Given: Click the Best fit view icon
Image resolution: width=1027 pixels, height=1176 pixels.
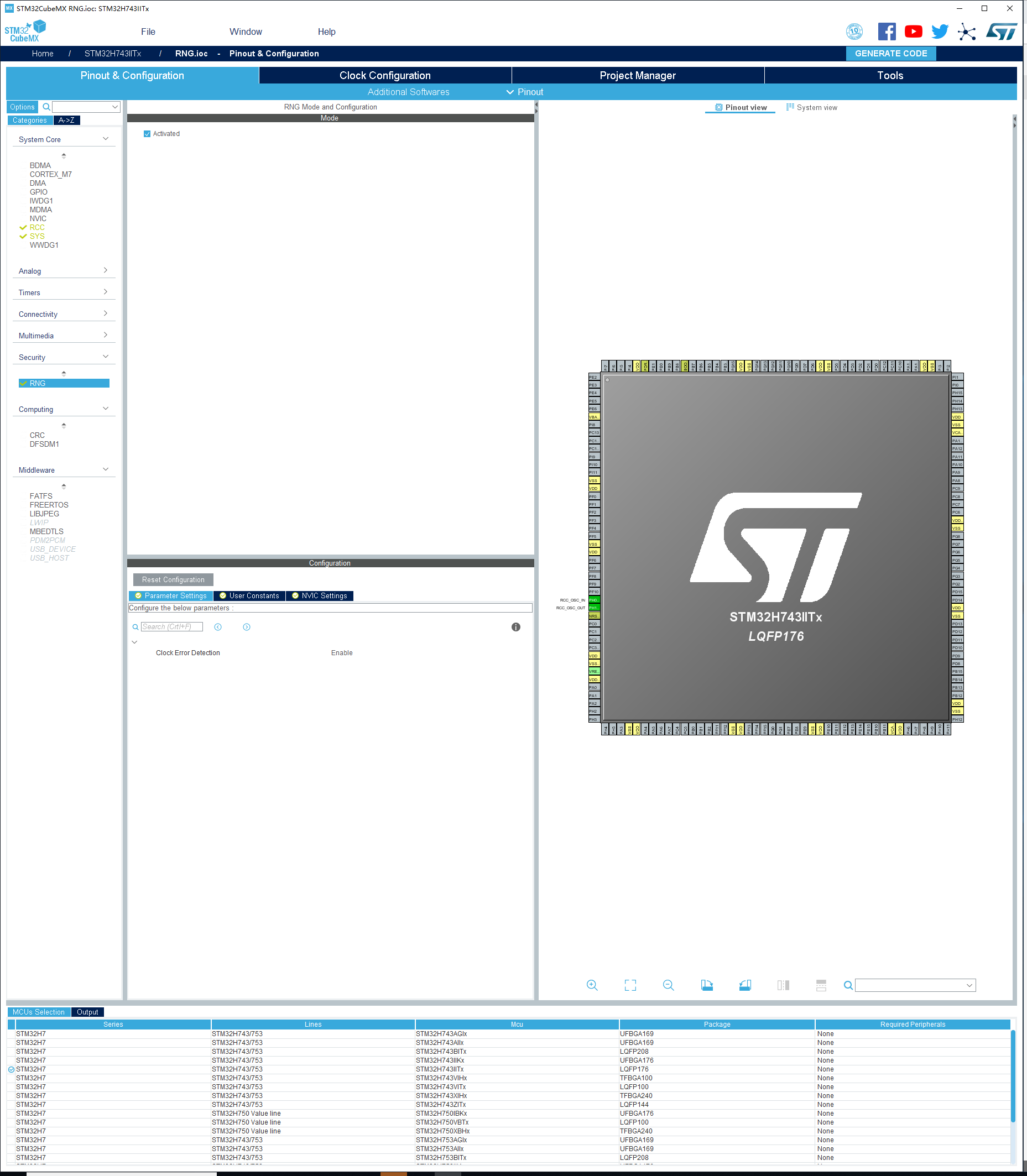Looking at the screenshot, I should click(x=630, y=985).
